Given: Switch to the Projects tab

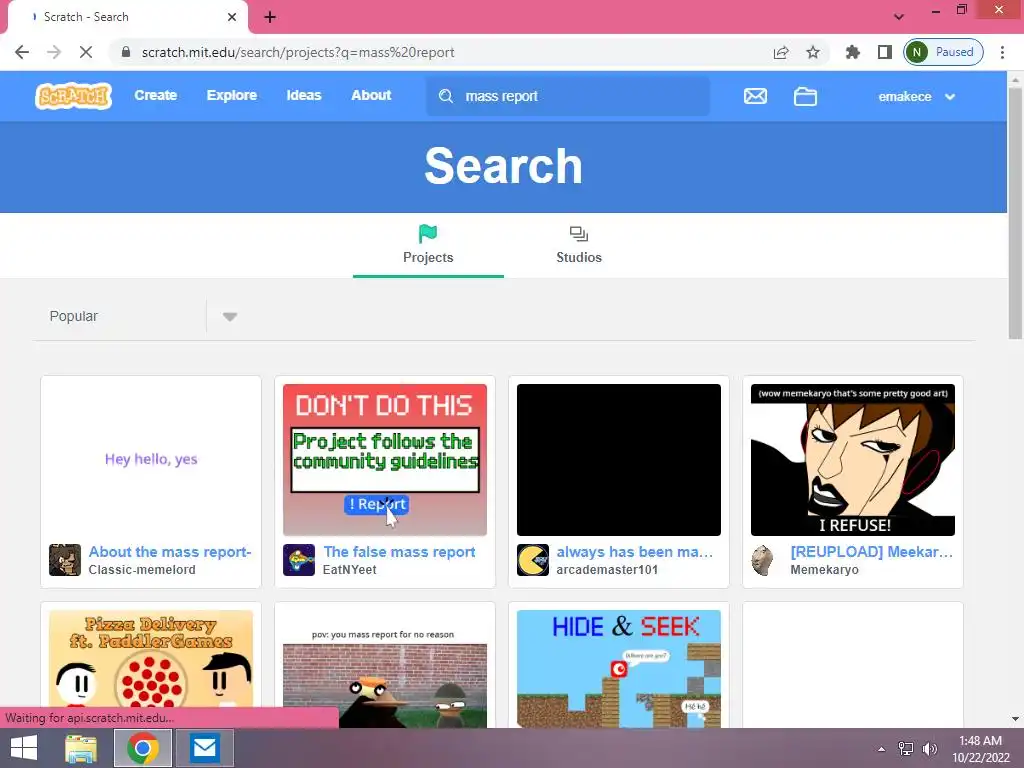Looking at the screenshot, I should tap(428, 246).
